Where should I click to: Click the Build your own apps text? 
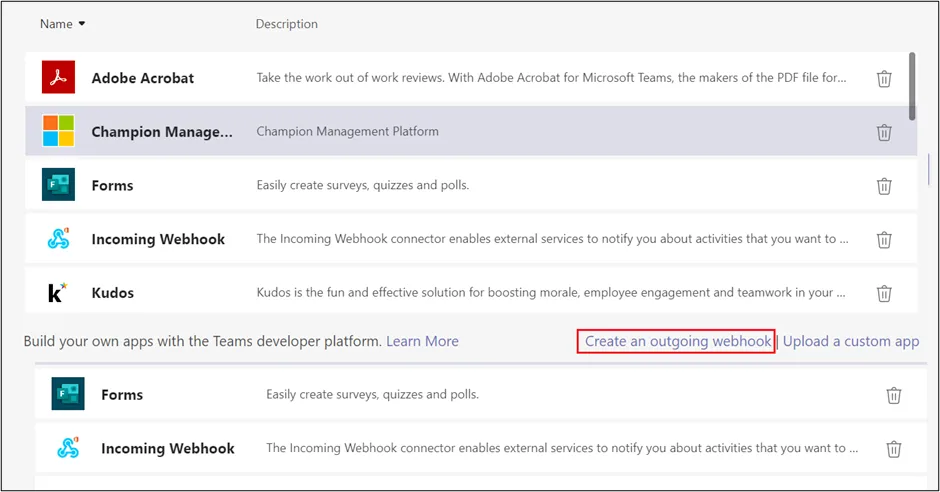(203, 341)
